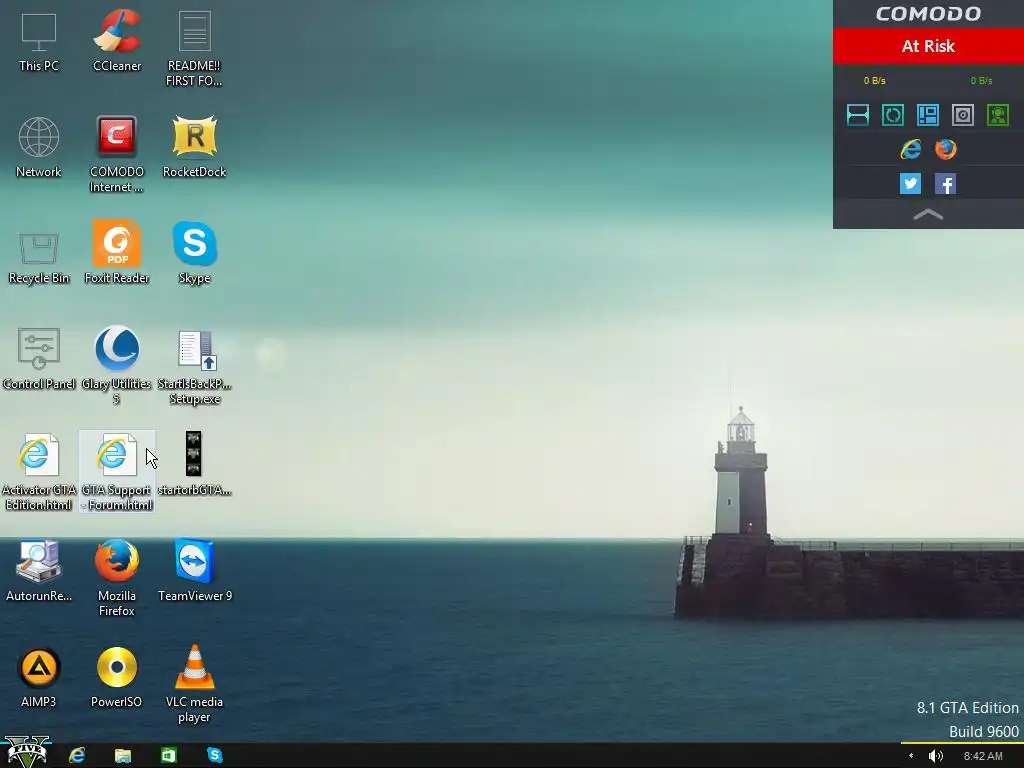Collapse the COMODO widget with chevron
The height and width of the screenshot is (768, 1024).
click(x=928, y=214)
